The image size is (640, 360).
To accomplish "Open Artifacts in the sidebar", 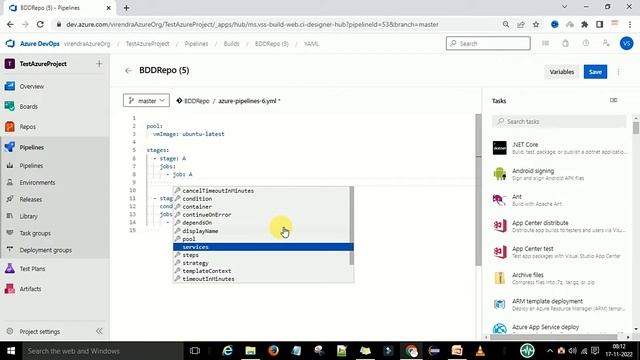I will [x=30, y=289].
